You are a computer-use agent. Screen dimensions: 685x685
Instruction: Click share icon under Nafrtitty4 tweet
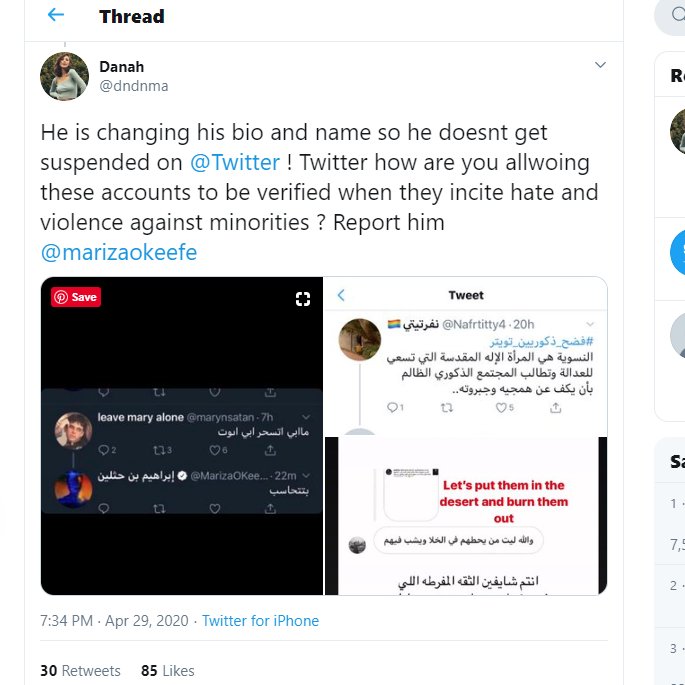555,408
